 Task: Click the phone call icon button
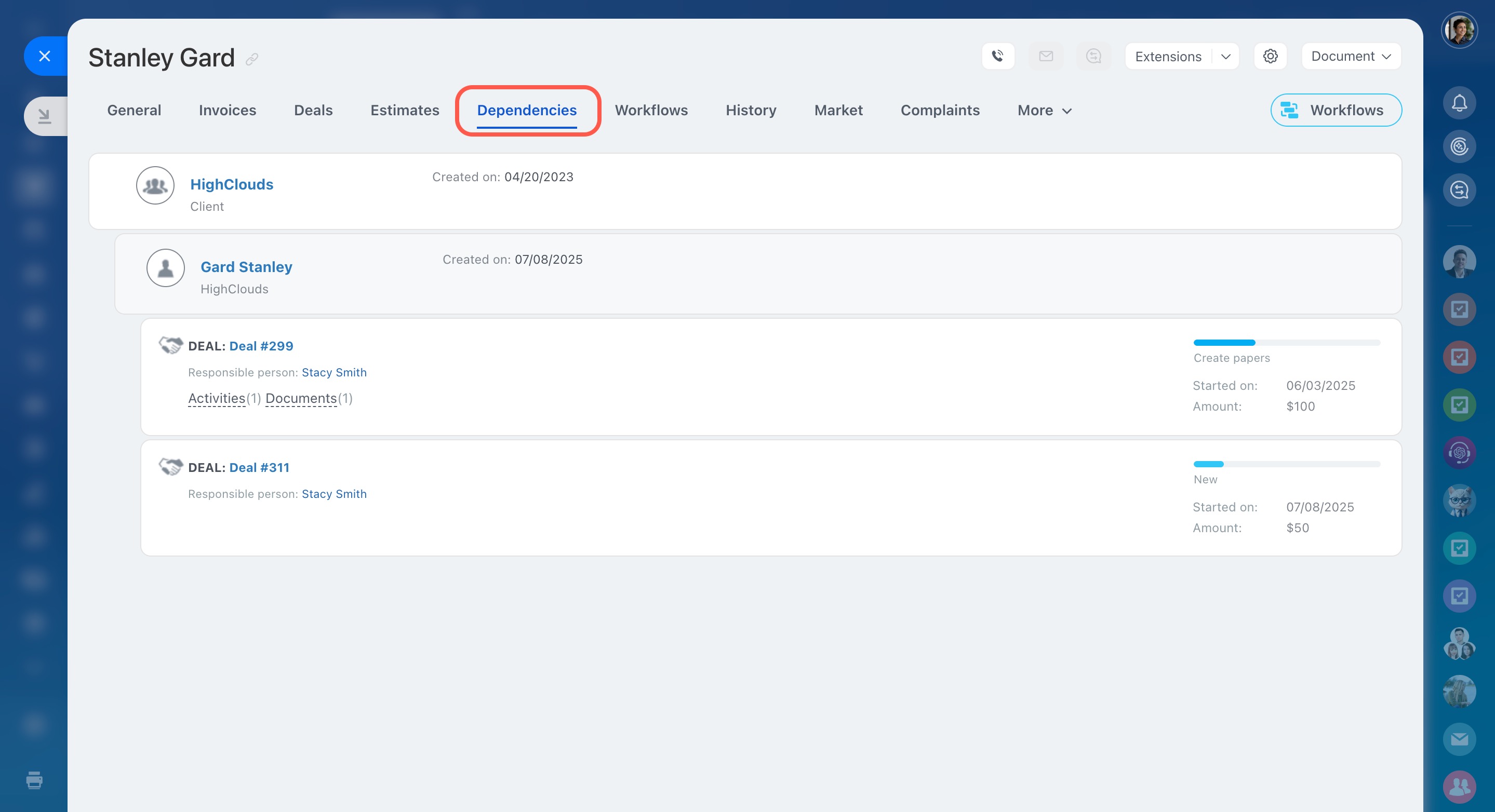tap(998, 56)
